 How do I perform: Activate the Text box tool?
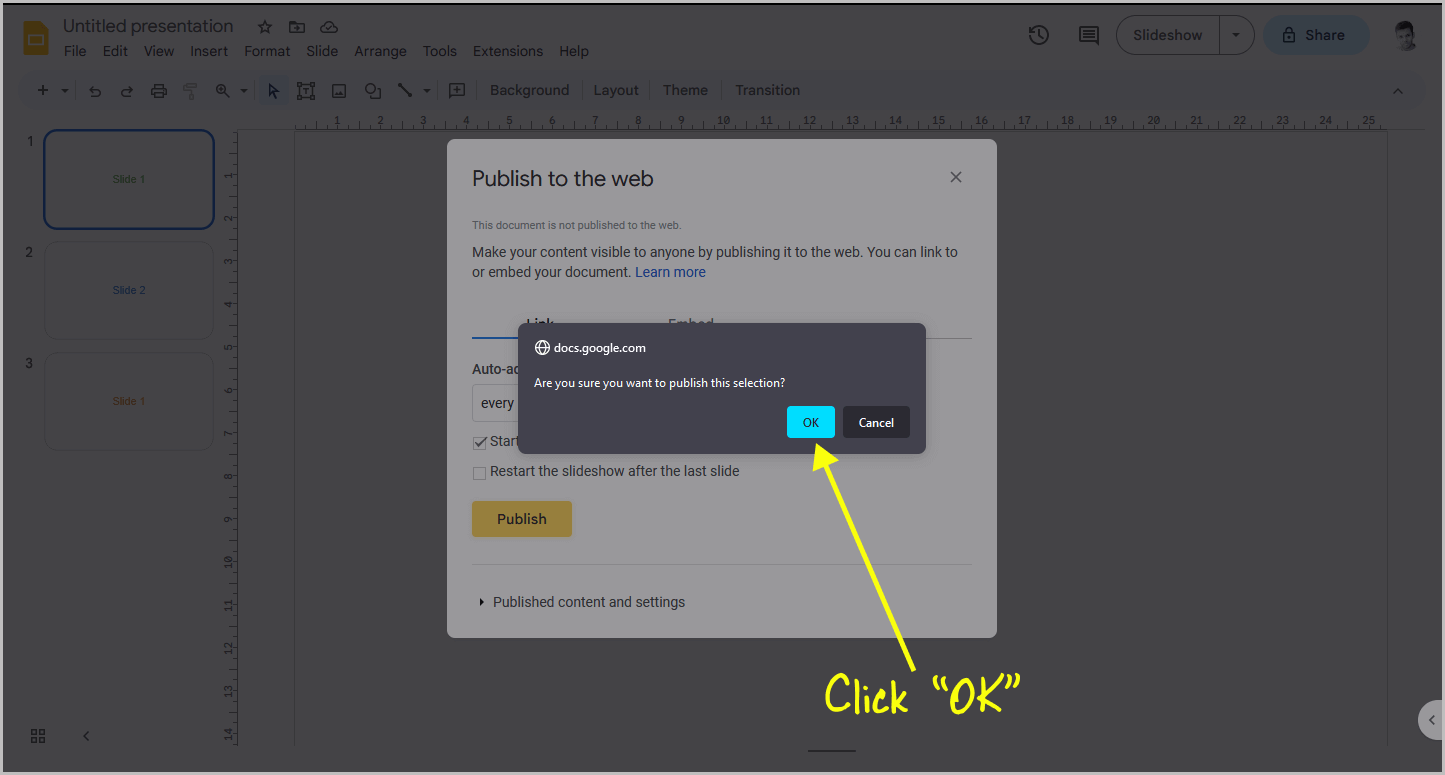306,90
